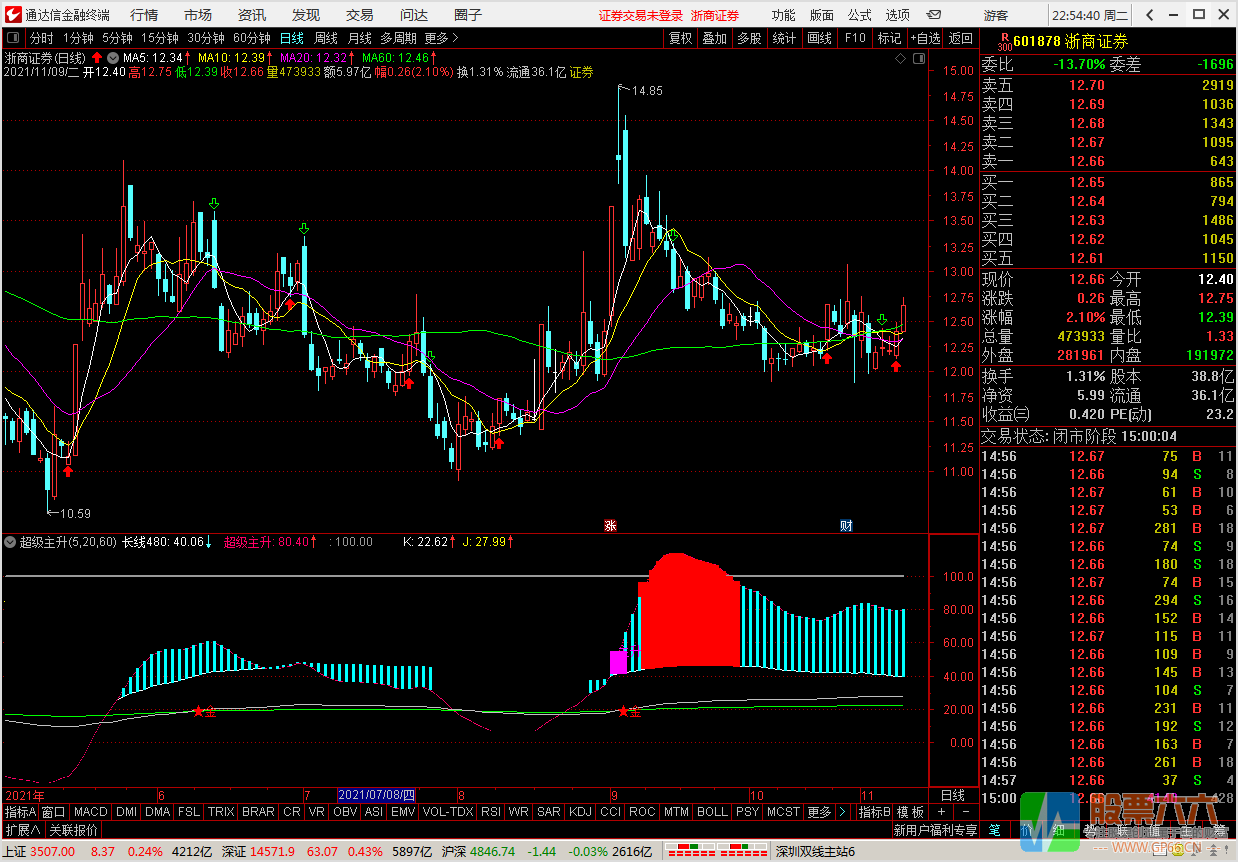Switch chart to 15分钟 period
This screenshot has width=1238, height=862.
tap(160, 38)
